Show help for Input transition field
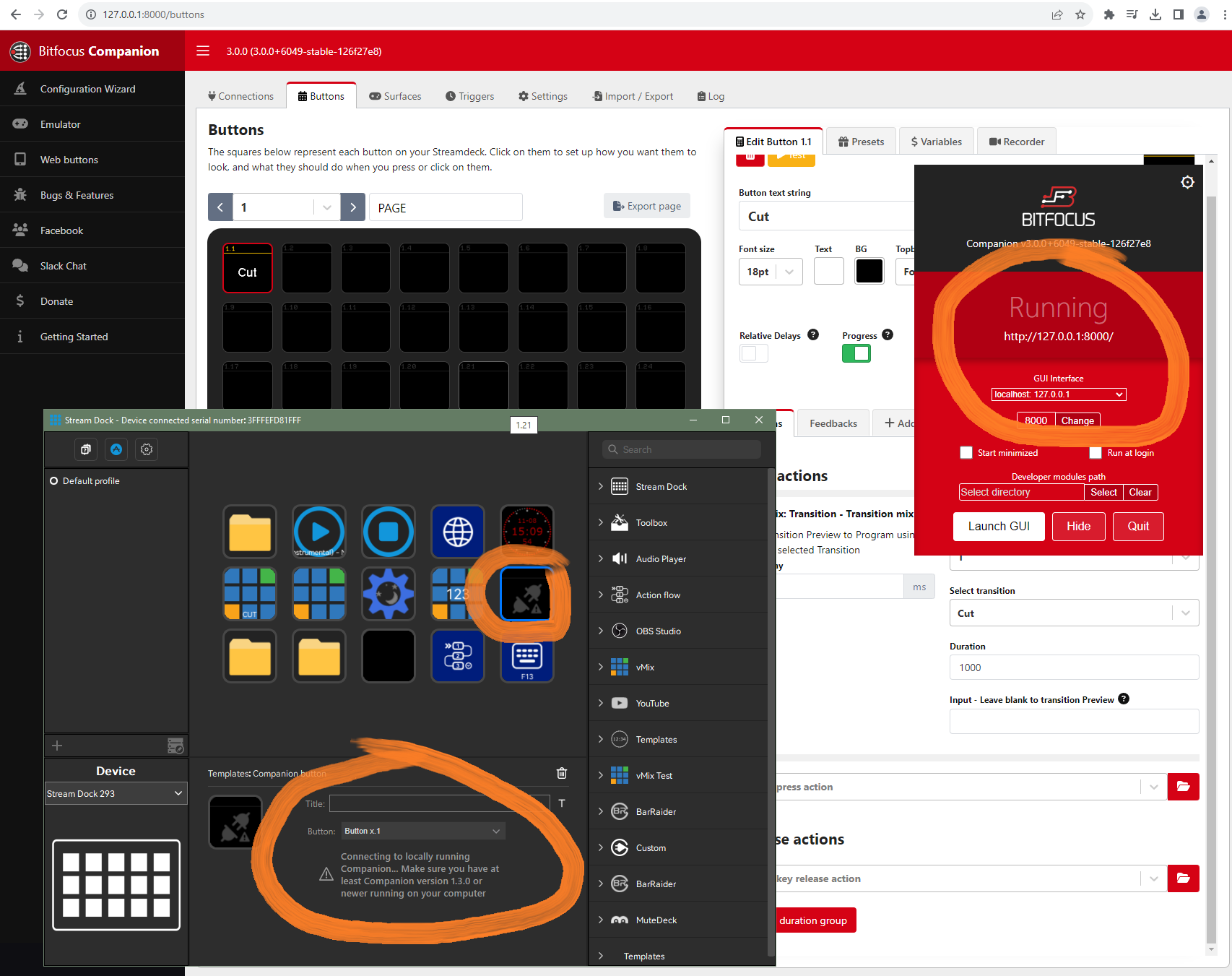 tap(1124, 699)
